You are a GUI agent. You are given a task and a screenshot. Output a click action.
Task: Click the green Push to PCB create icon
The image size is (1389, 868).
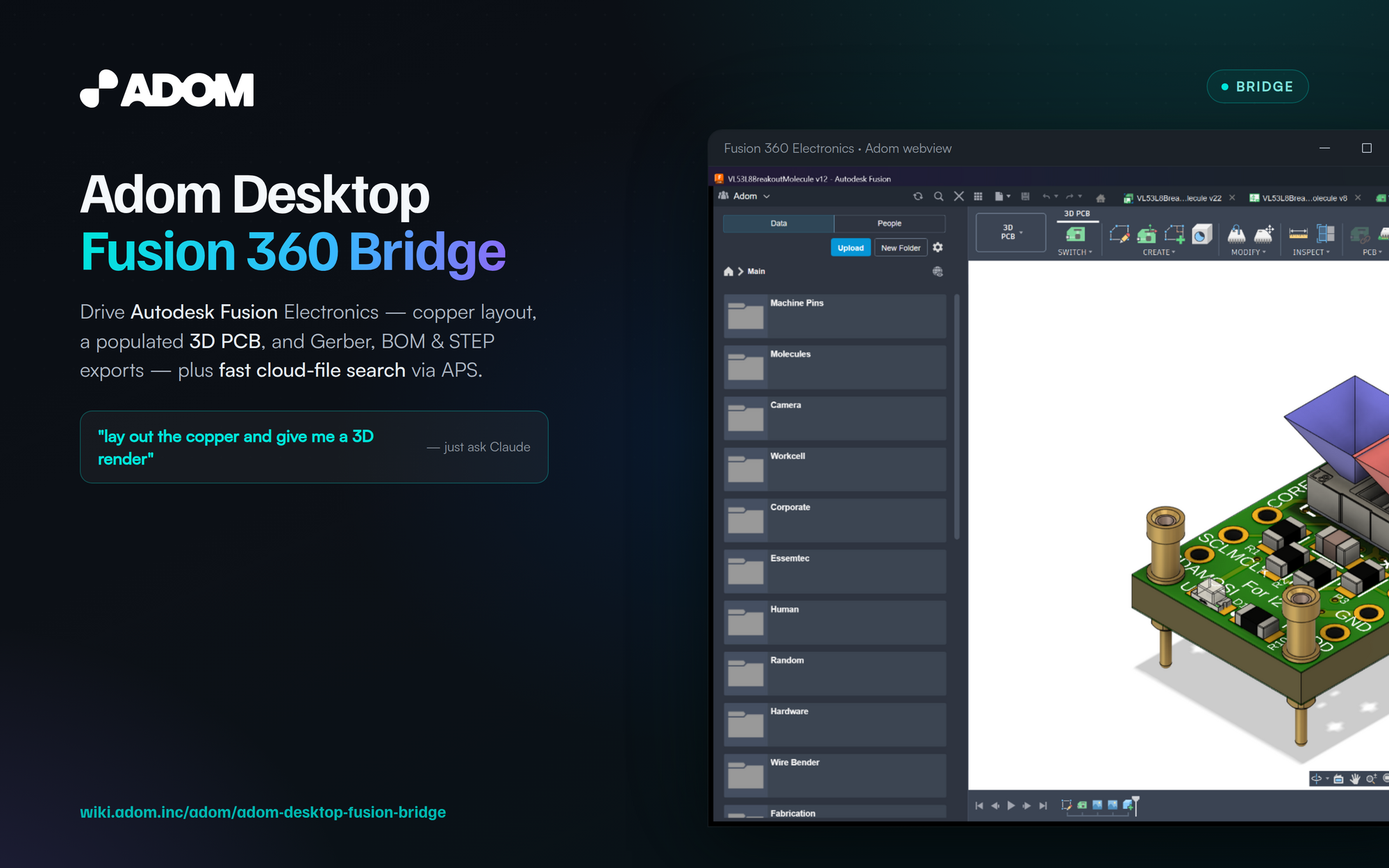point(1147,234)
